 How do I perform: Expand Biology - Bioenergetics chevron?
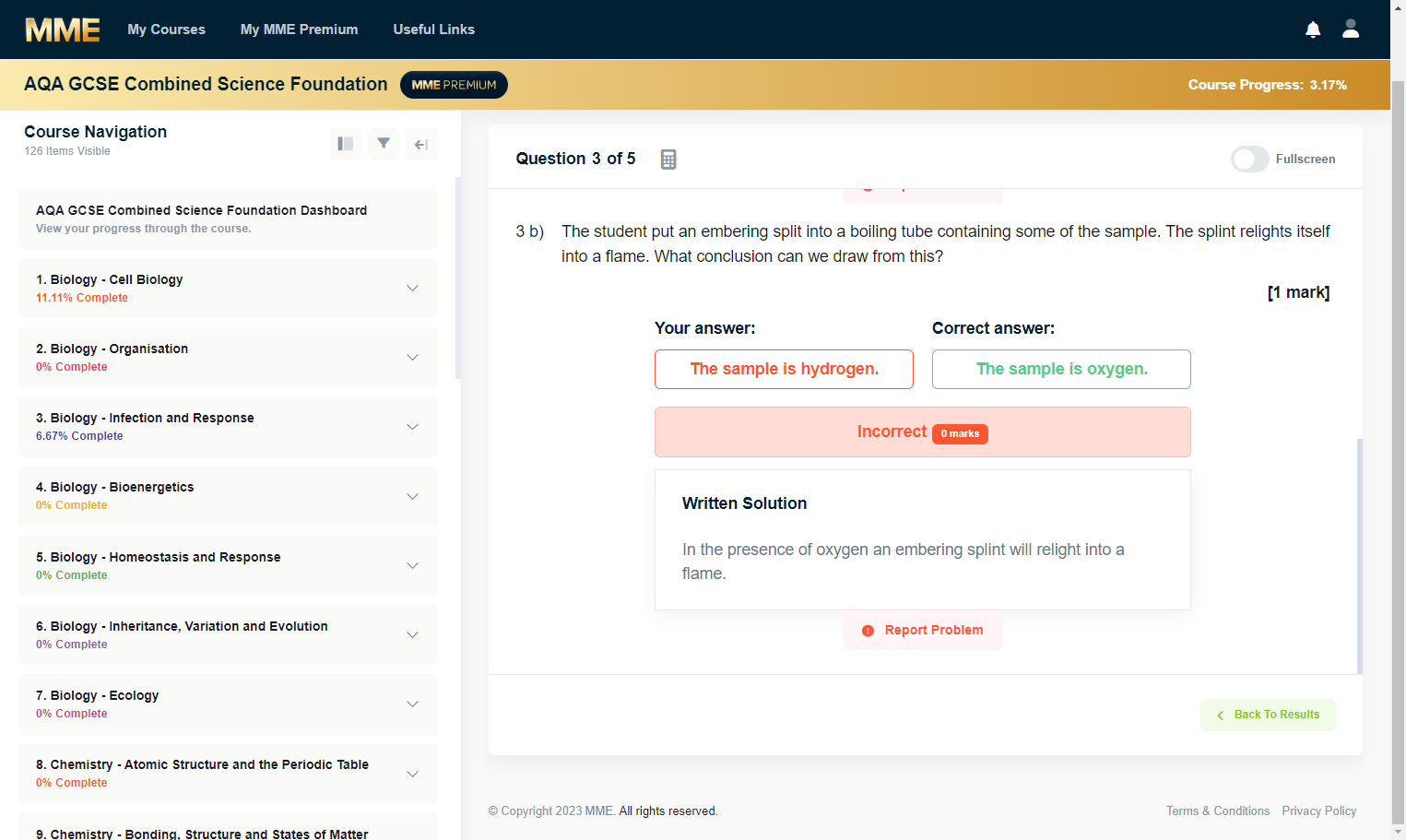pyautogui.click(x=412, y=496)
